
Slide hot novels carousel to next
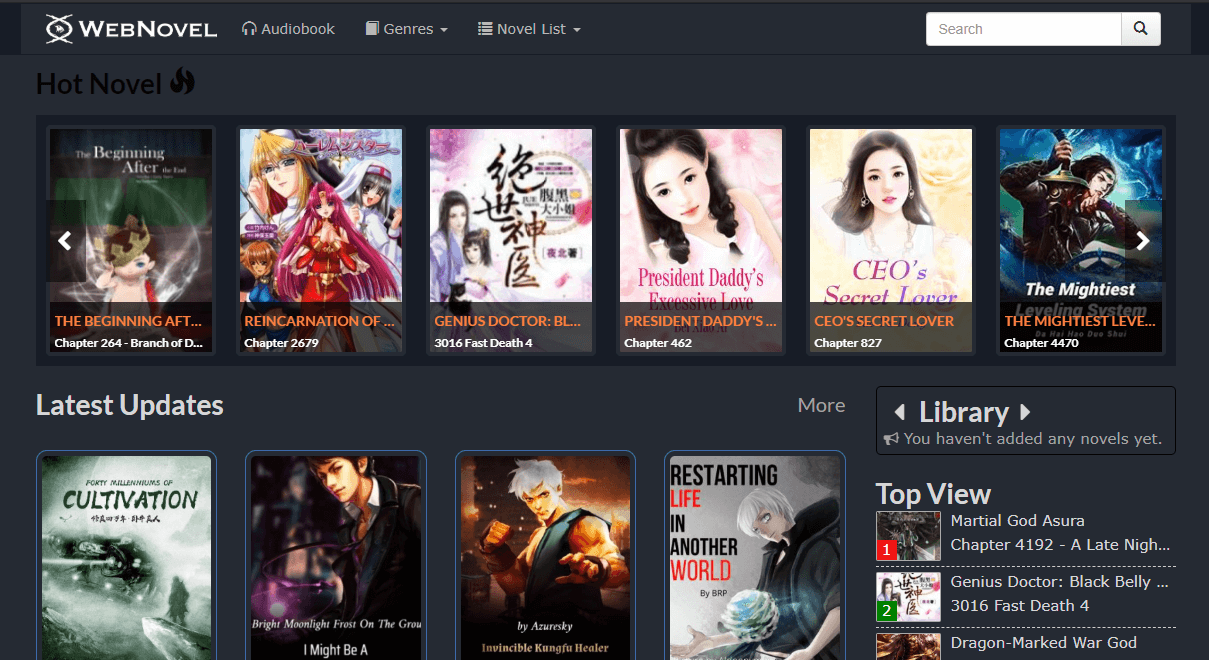point(1143,241)
